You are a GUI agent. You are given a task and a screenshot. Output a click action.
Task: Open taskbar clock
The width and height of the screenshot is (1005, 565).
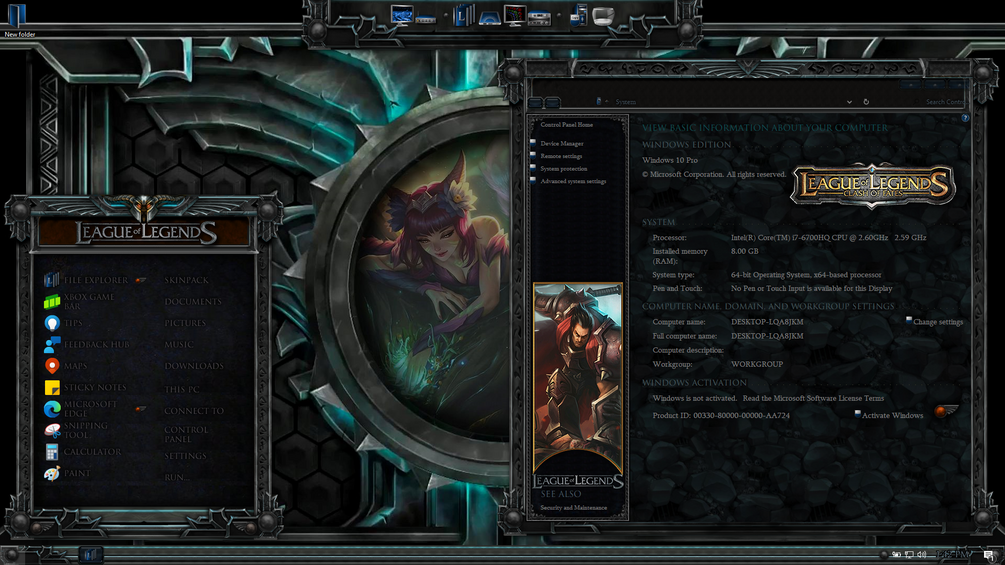pos(951,555)
